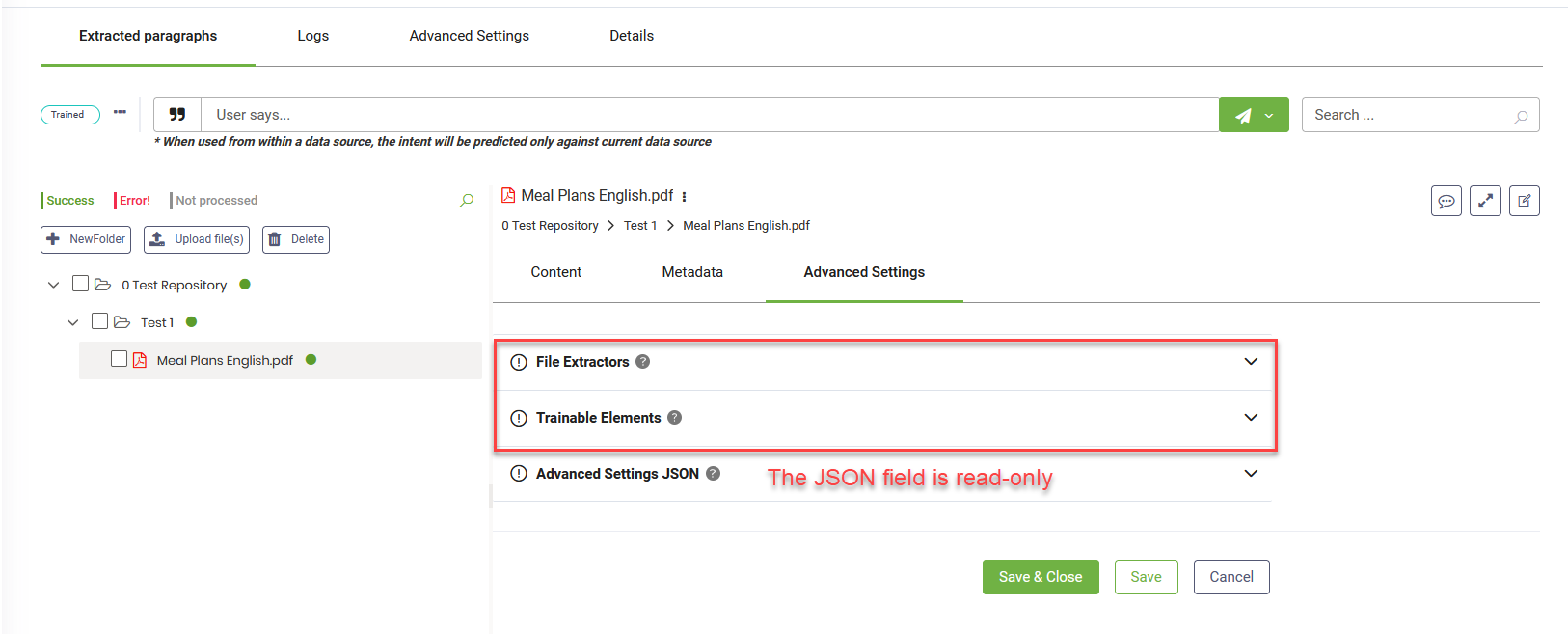The image size is (1568, 634).
Task: Click the help icon beside Advanced Settings JSON
Action: 713,474
